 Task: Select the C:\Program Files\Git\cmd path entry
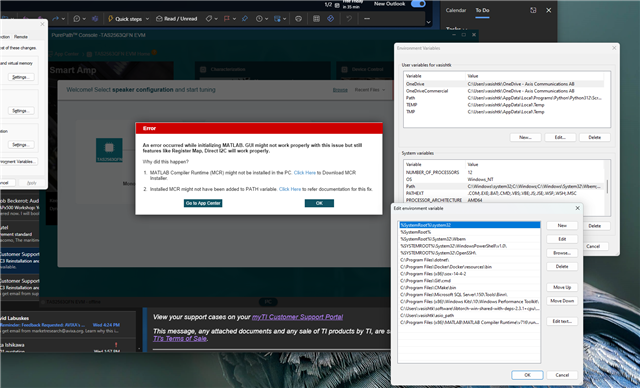click(x=469, y=281)
